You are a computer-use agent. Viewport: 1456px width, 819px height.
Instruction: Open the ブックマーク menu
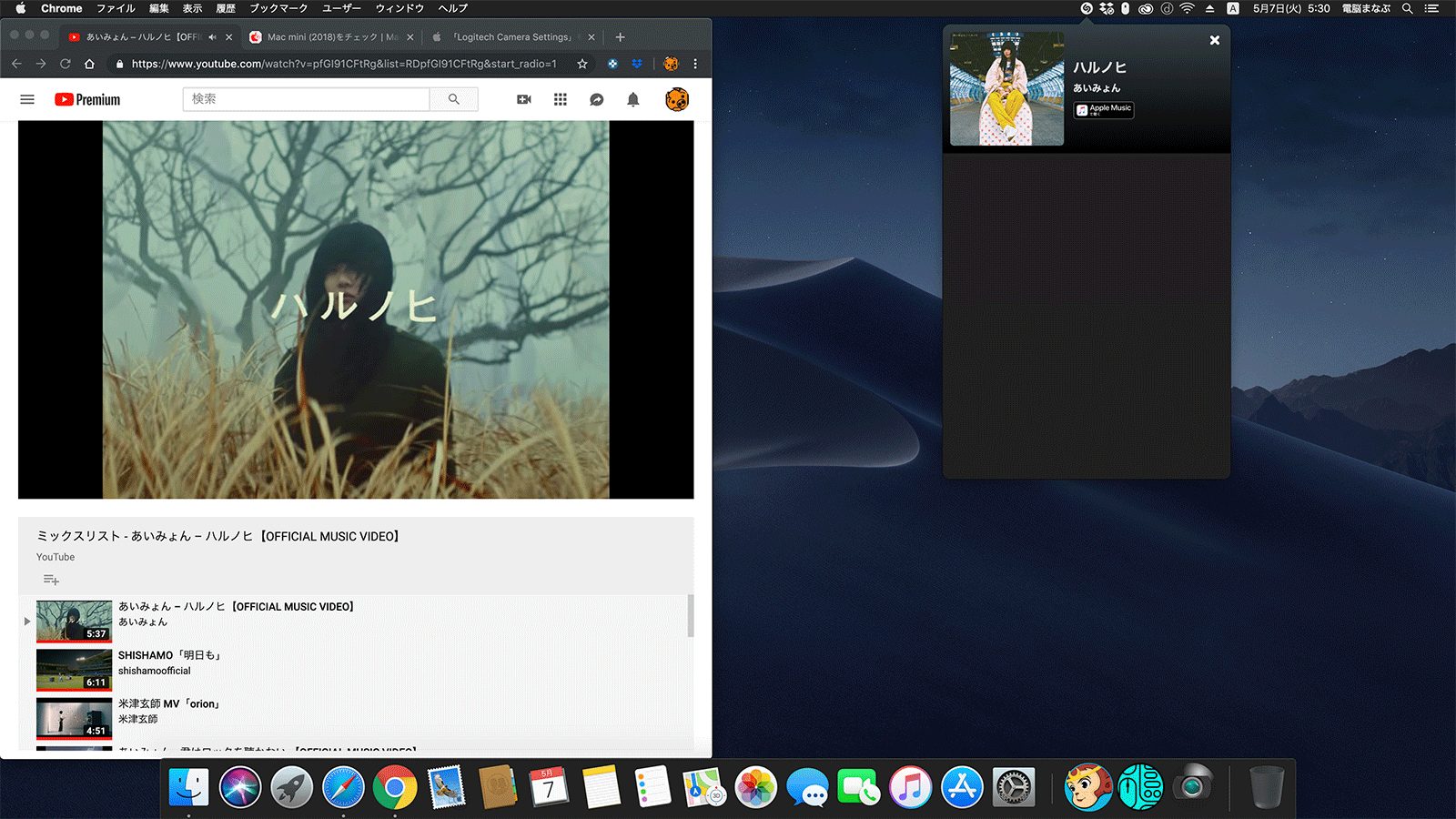pos(278,8)
